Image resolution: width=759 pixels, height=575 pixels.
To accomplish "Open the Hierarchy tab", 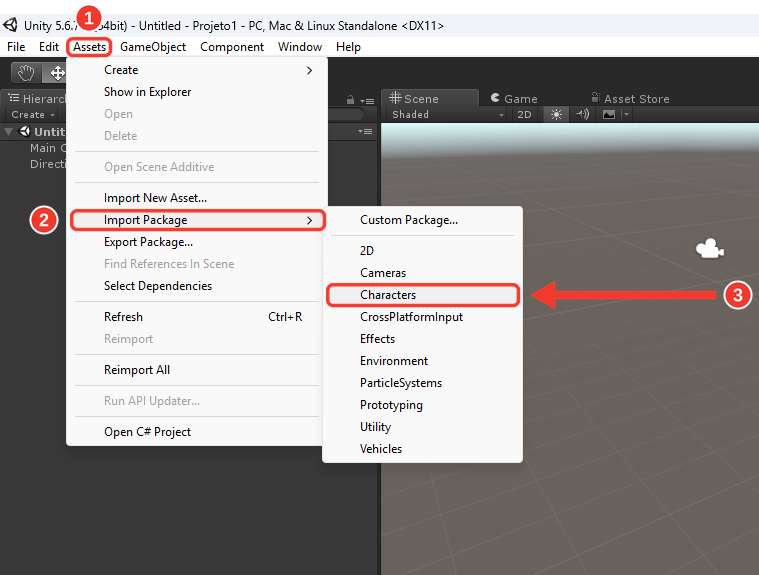I will point(36,99).
